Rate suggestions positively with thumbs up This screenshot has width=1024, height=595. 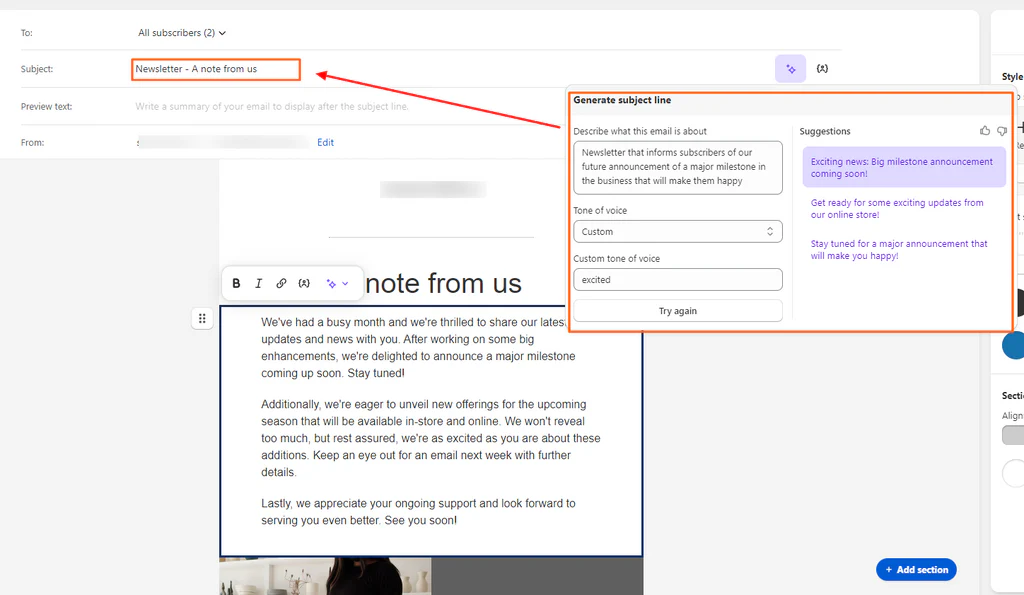click(984, 131)
